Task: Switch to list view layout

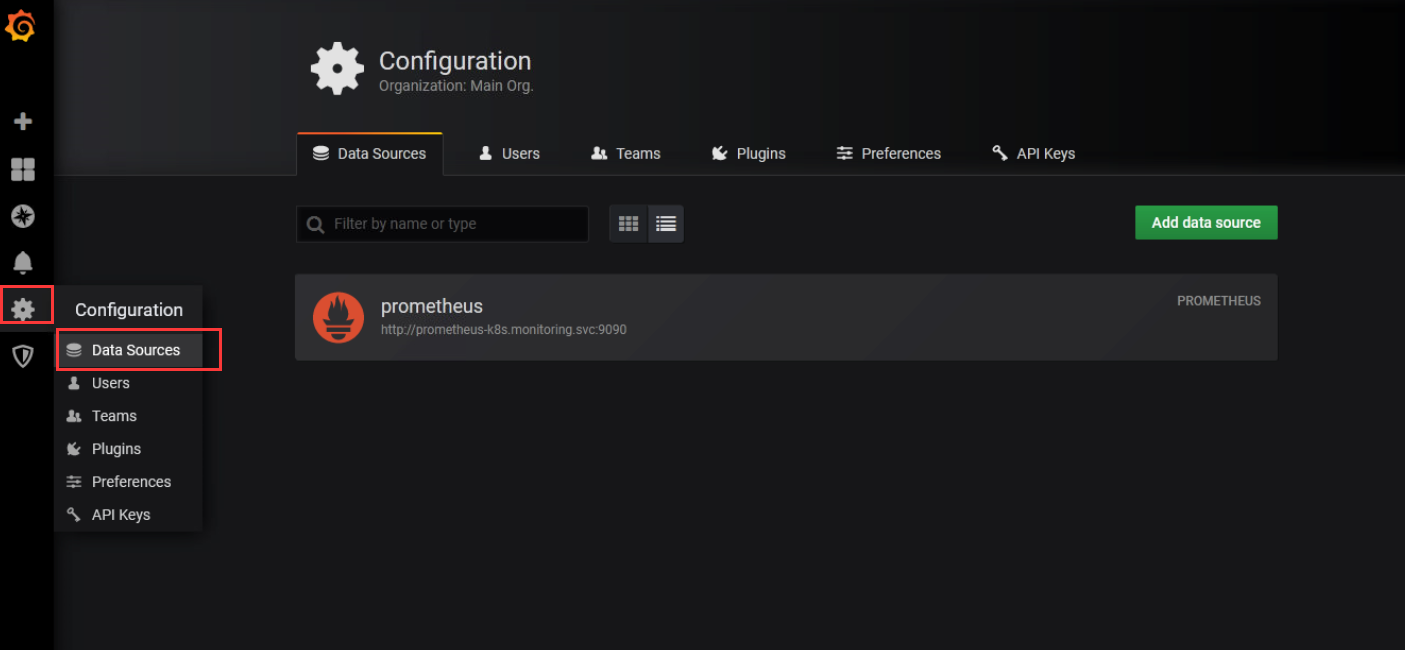Action: tap(666, 224)
